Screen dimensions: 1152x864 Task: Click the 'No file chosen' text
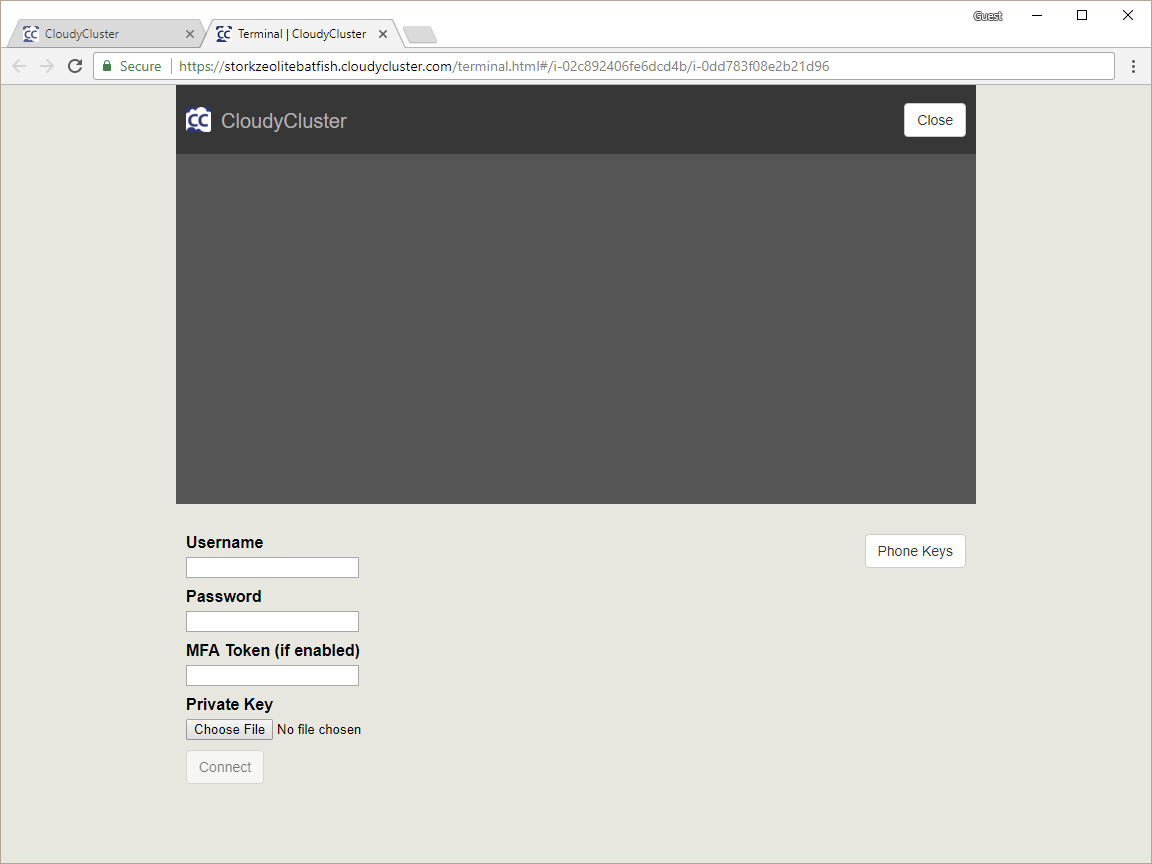(319, 730)
